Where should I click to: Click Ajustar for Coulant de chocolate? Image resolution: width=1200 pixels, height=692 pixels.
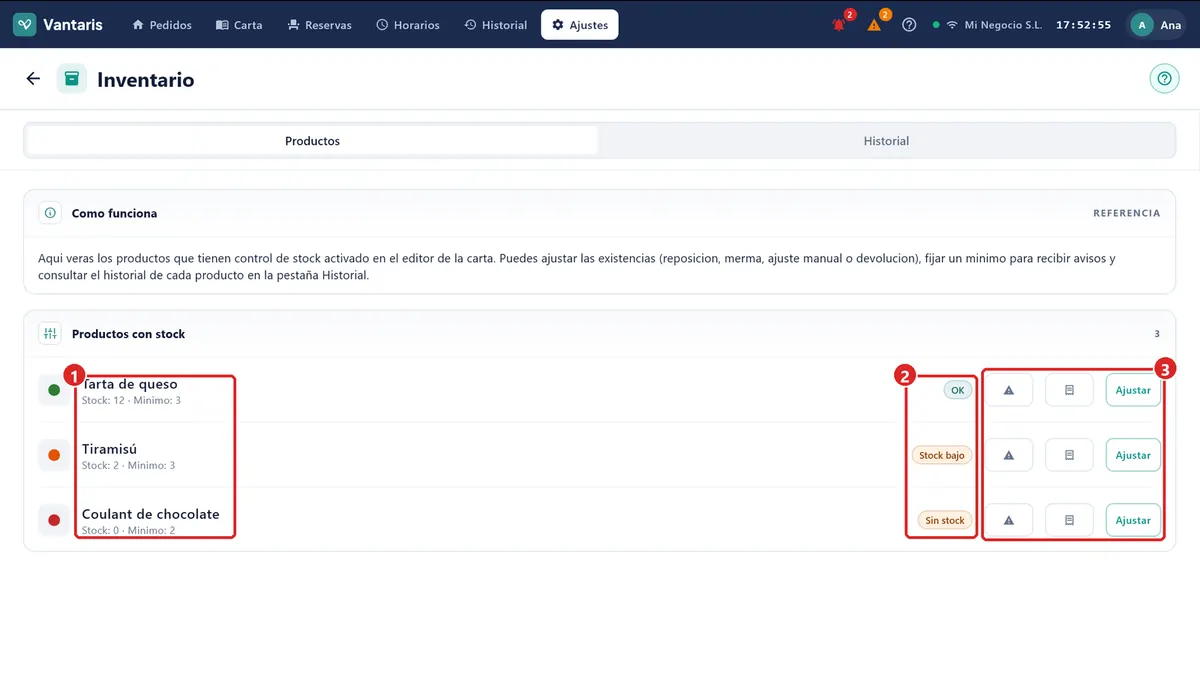[1133, 520]
